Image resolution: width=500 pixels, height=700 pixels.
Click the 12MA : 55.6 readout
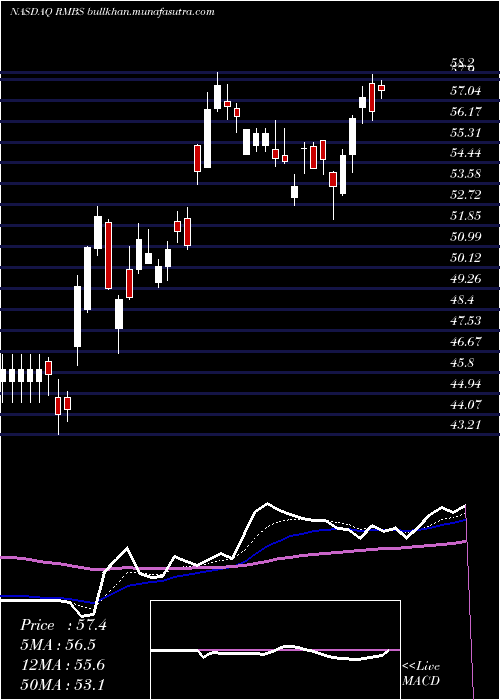62,665
